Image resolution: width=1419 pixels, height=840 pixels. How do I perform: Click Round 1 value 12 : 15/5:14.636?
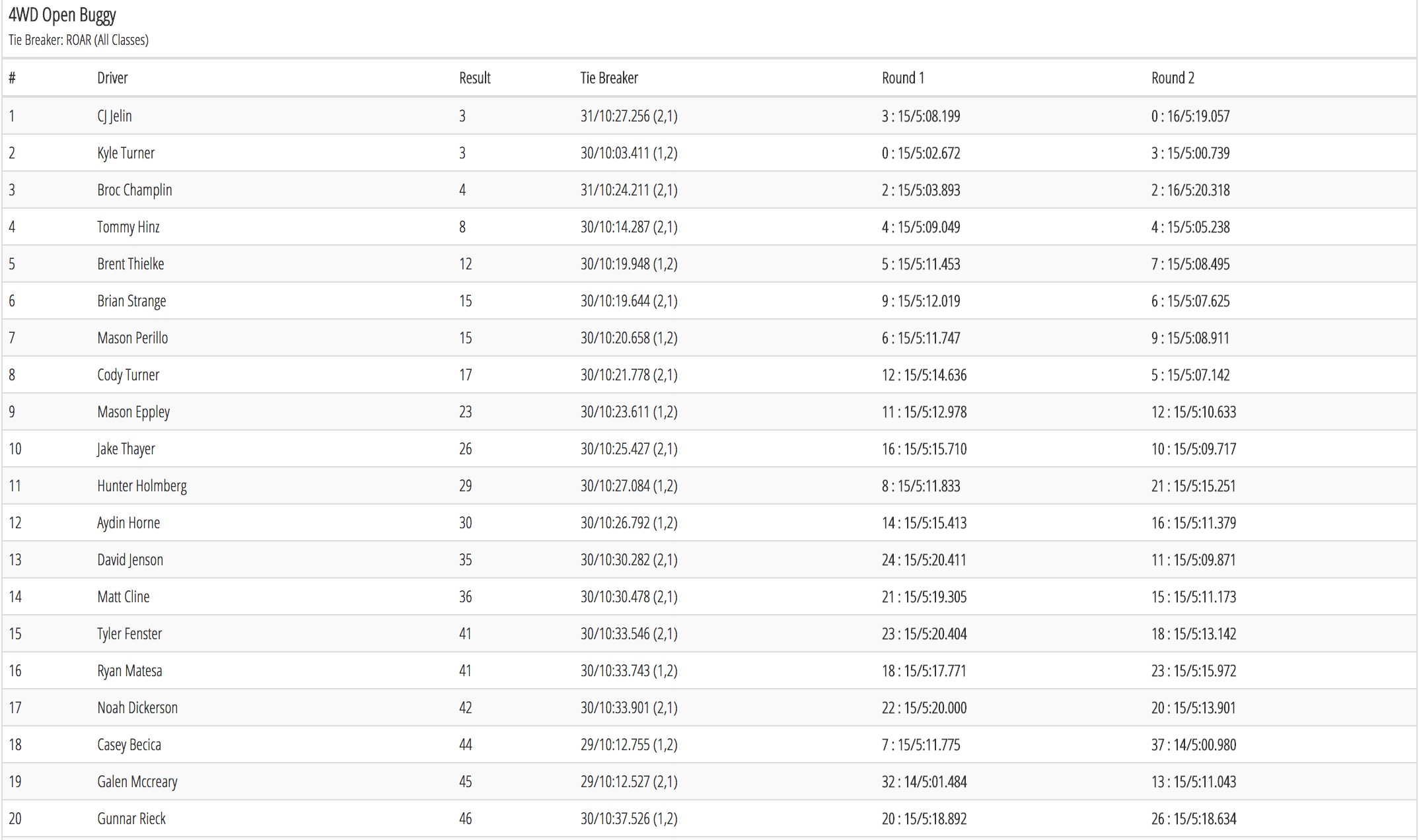[924, 375]
